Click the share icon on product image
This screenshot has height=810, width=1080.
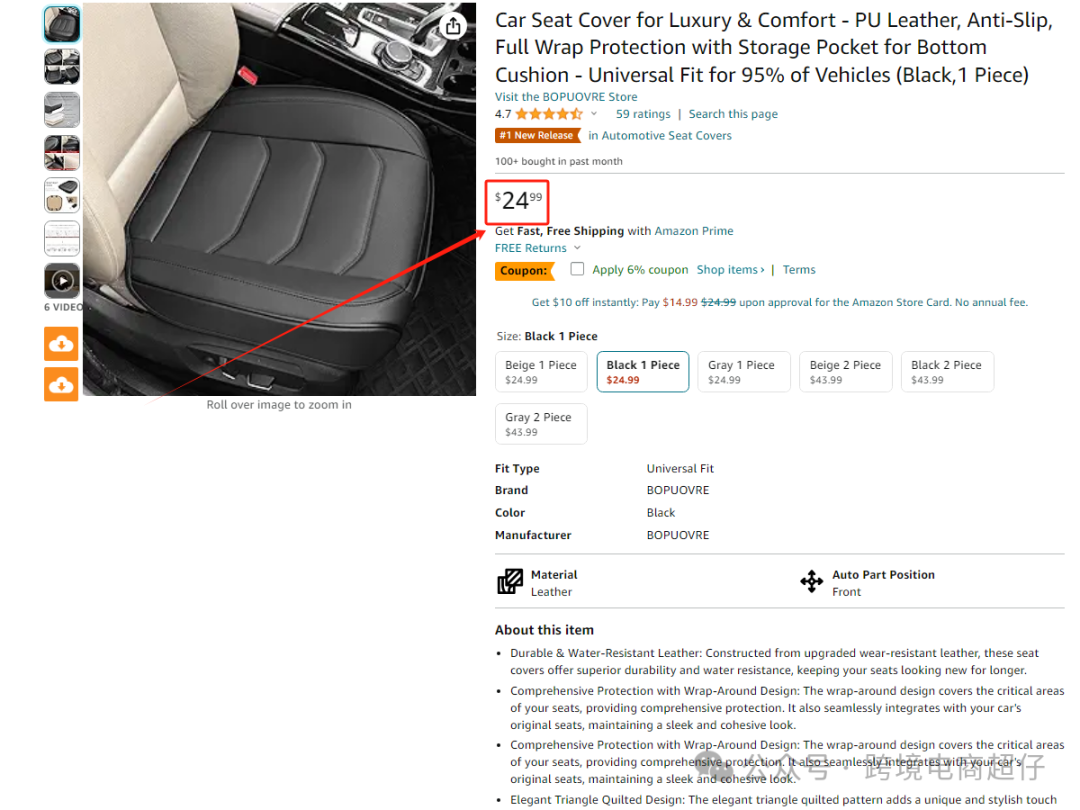pos(453,27)
